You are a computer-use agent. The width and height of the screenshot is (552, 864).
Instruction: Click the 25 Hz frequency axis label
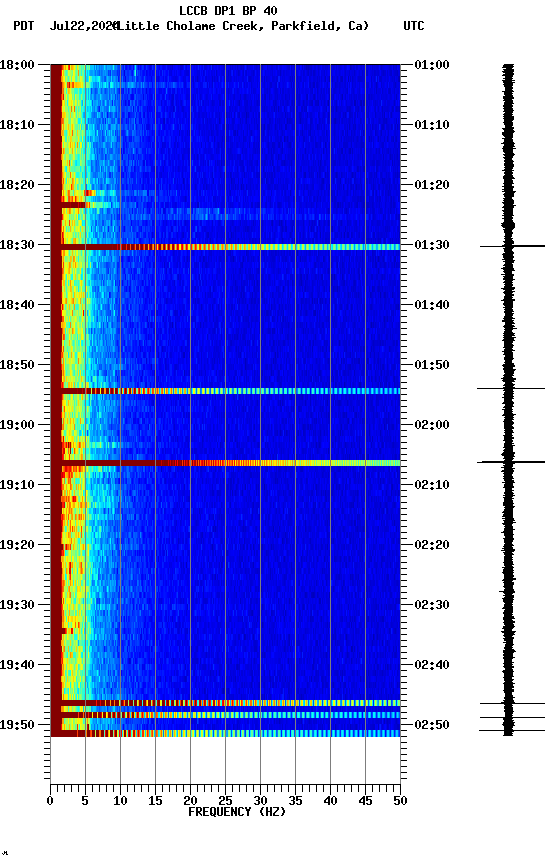tap(225, 802)
